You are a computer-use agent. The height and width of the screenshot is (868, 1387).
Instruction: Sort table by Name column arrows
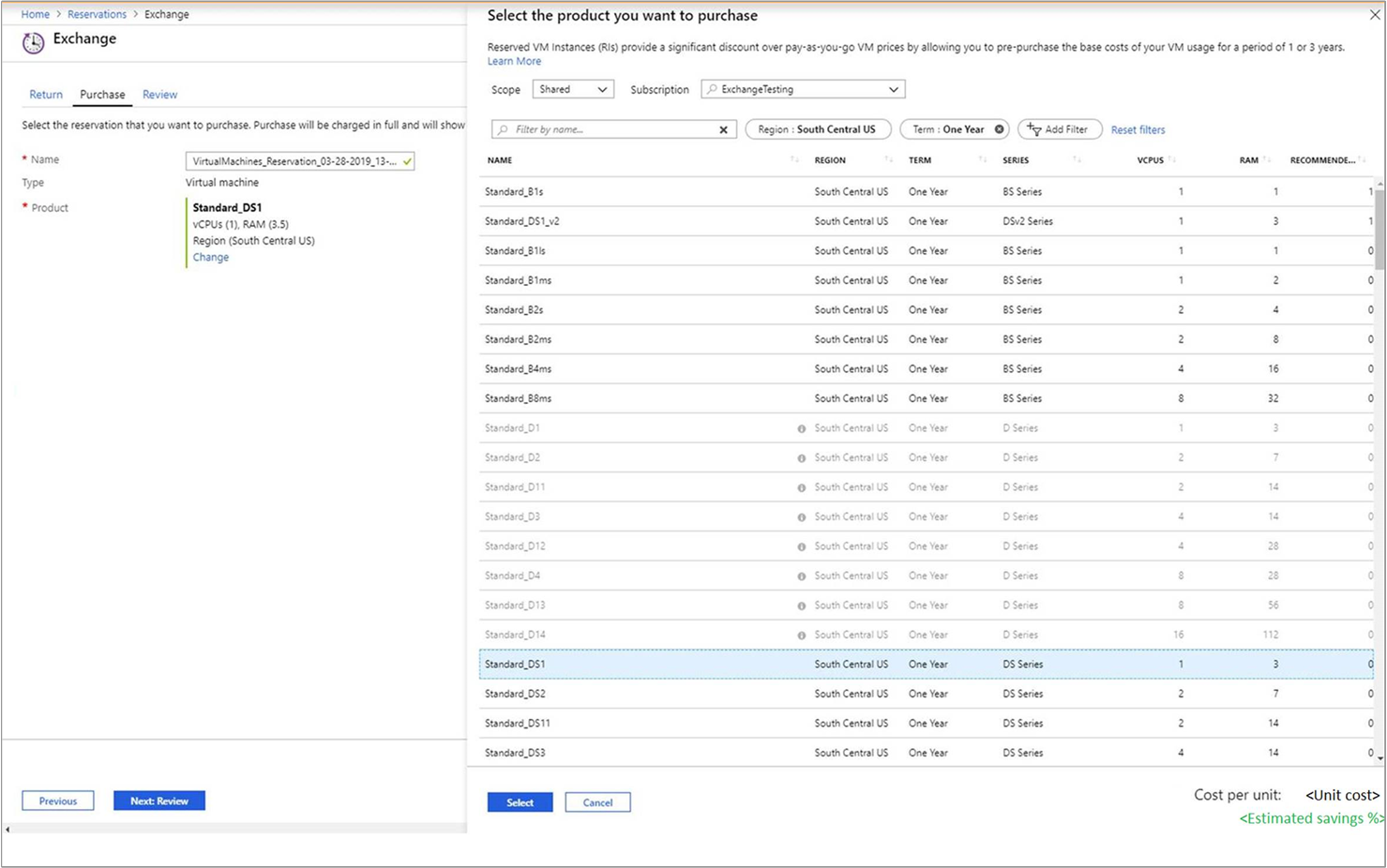(x=794, y=160)
